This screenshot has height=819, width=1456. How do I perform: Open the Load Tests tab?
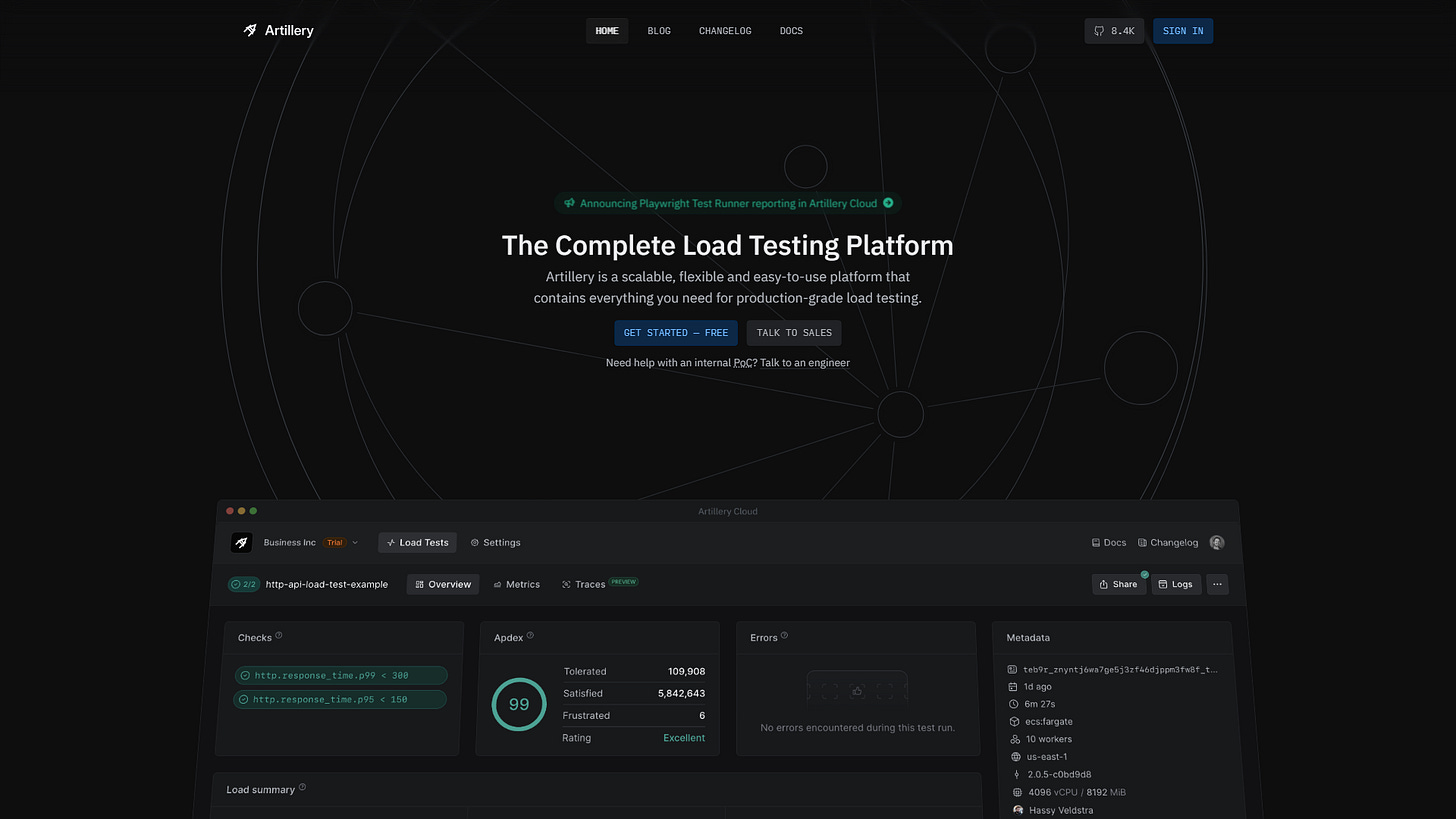417,543
